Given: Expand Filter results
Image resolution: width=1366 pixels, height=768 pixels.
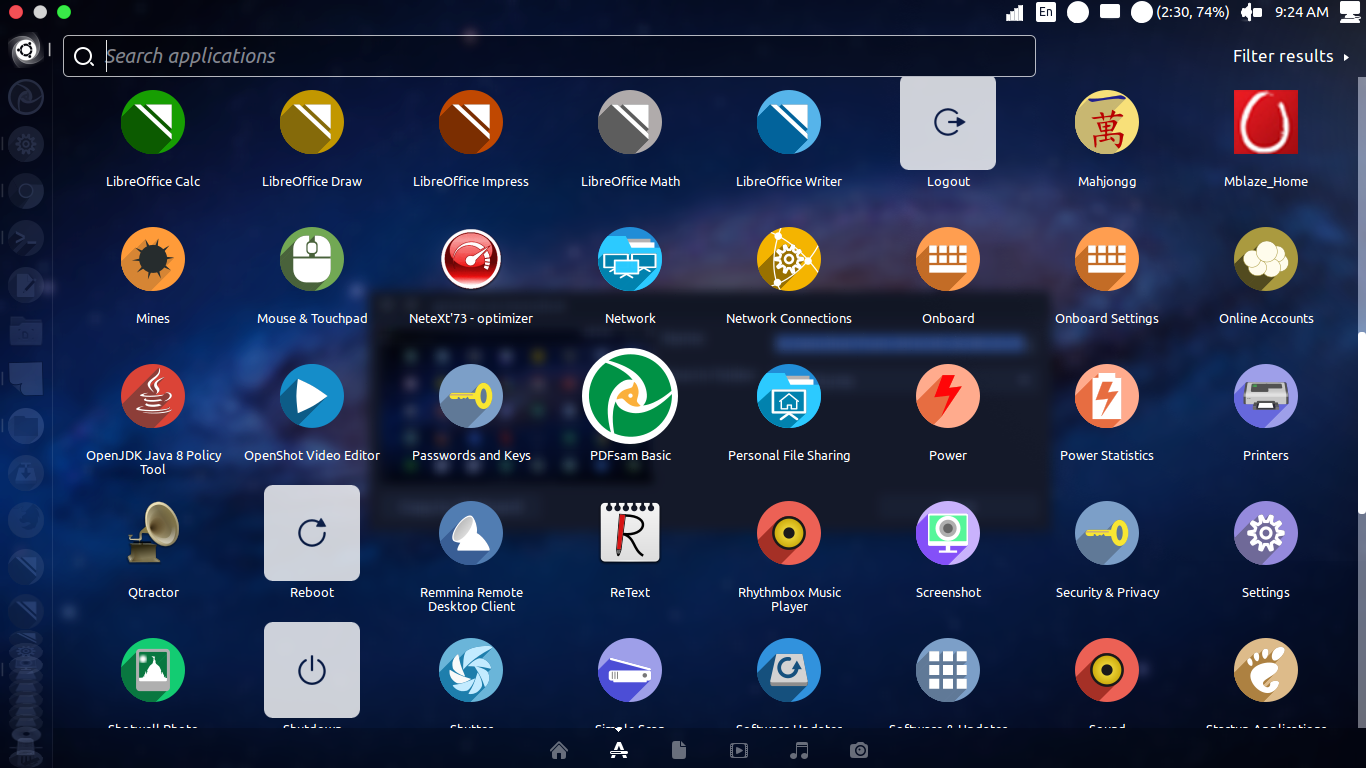Looking at the screenshot, I should (1291, 56).
